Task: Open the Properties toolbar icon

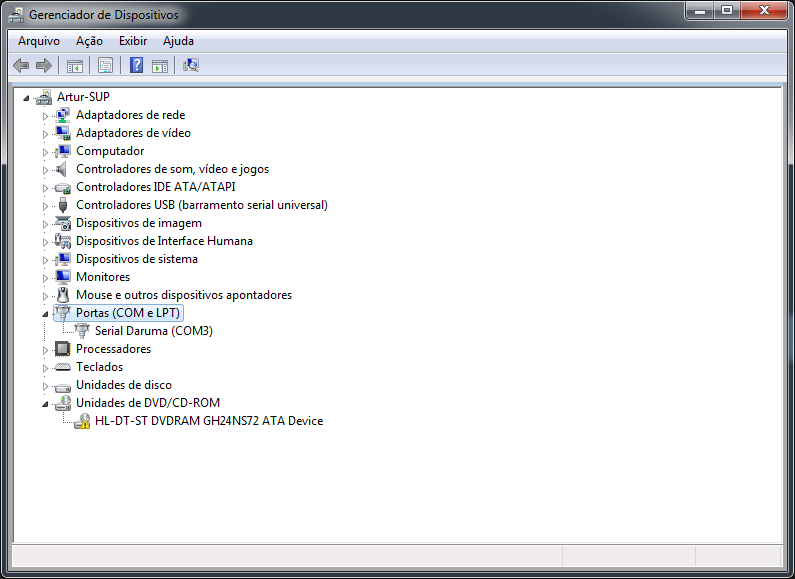Action: click(105, 65)
